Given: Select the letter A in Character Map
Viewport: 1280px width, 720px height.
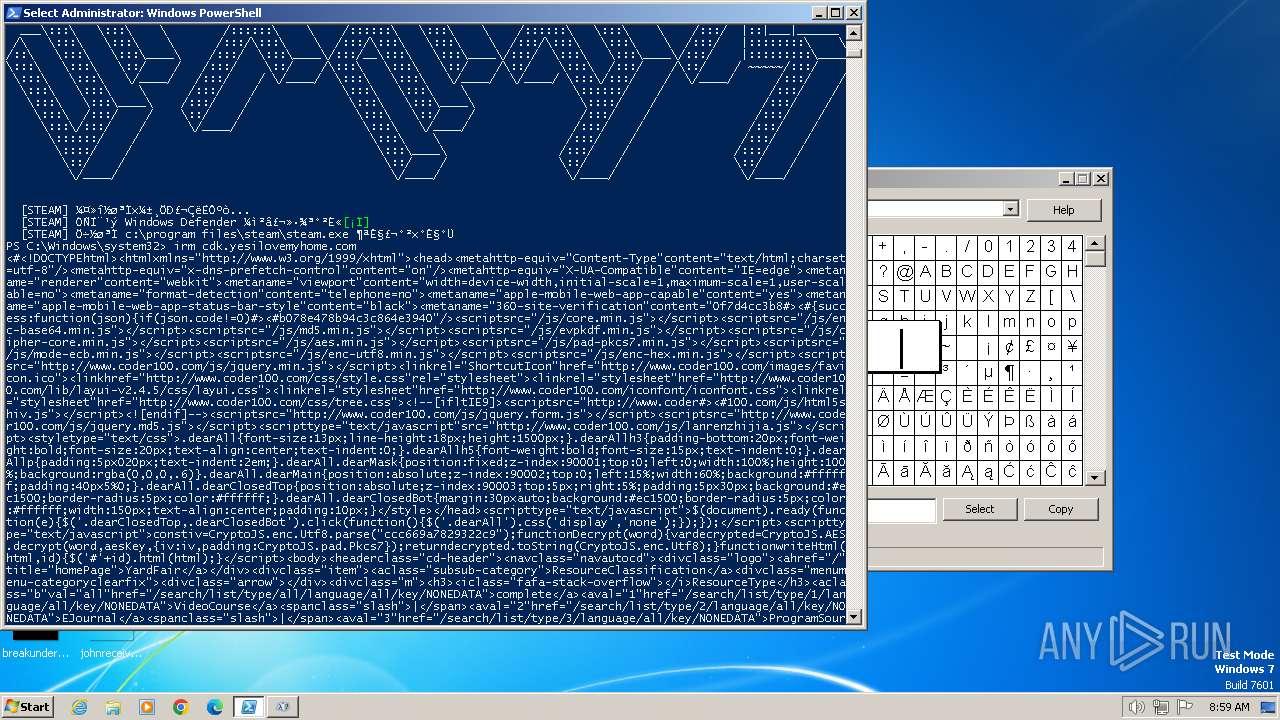Looking at the screenshot, I should pyautogui.click(x=925, y=271).
